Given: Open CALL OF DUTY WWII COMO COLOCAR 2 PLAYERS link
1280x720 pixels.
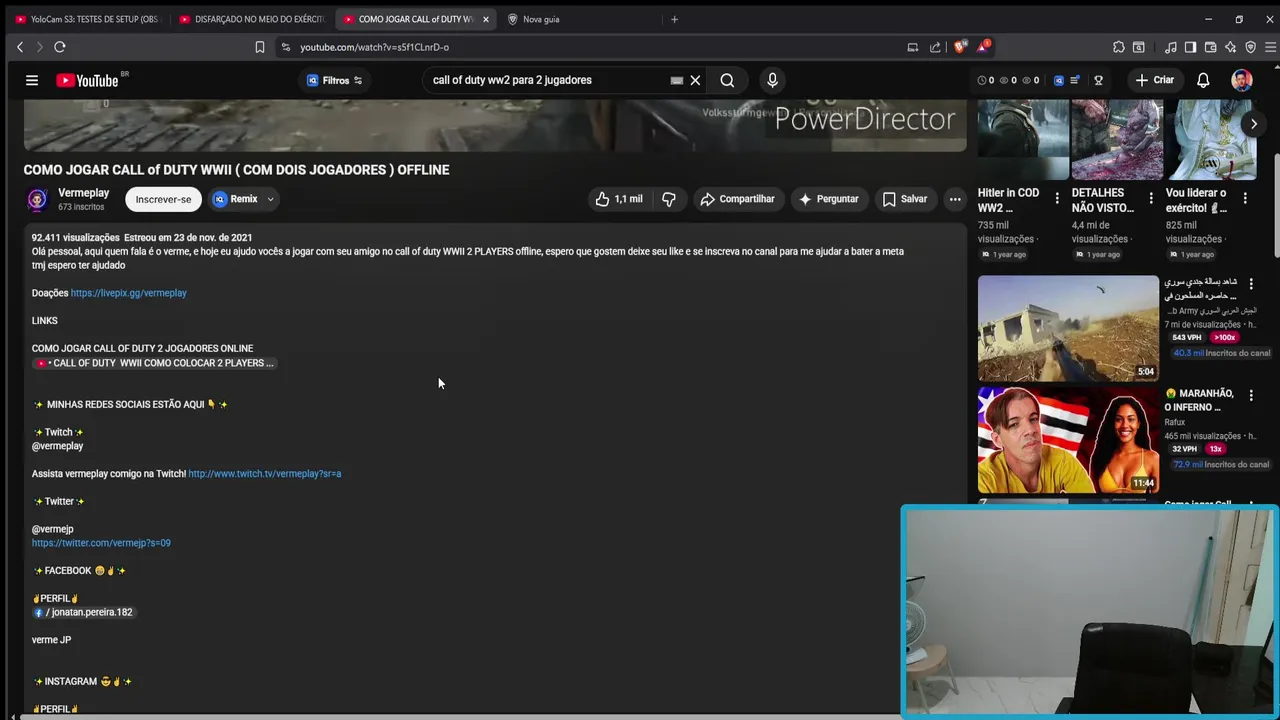Looking at the screenshot, I should 154,363.
